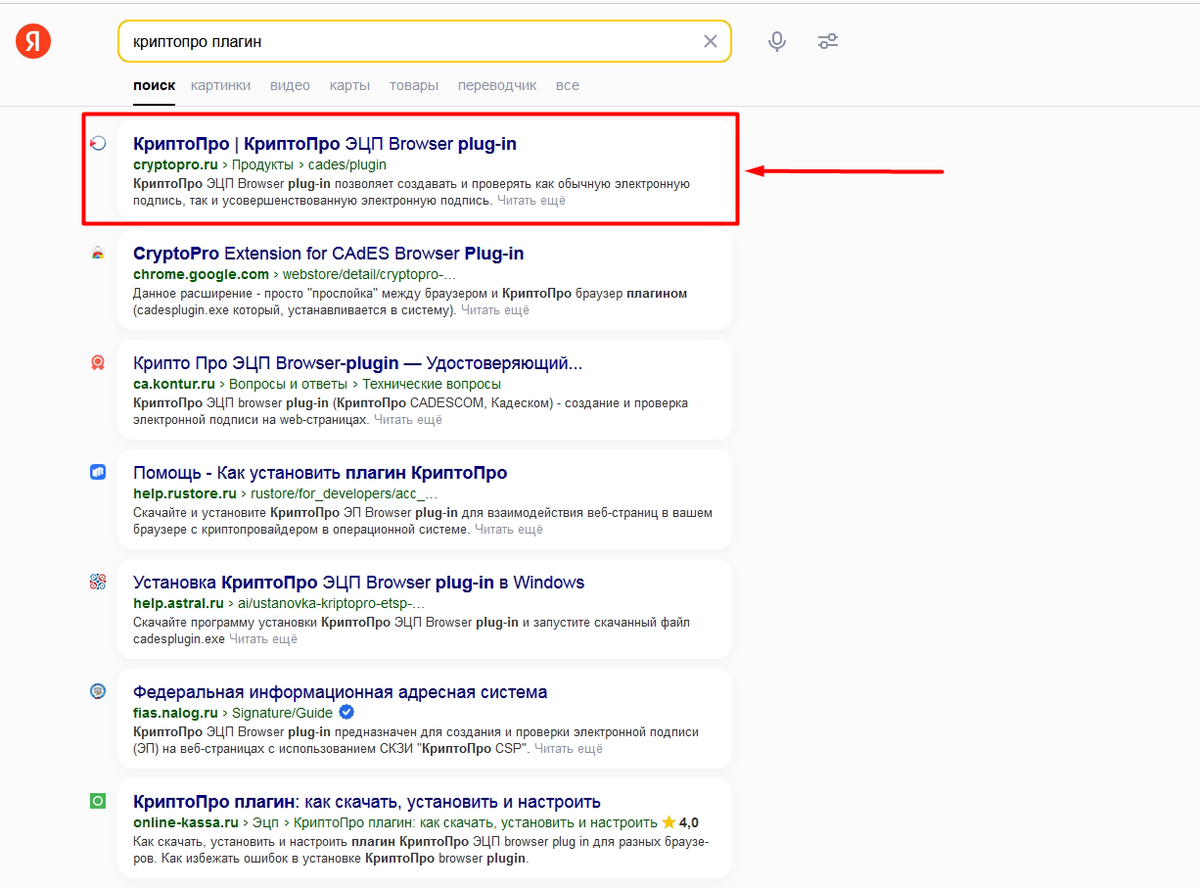Click 'Читать ещё' in fias.nalog.ru snippet
This screenshot has height=888, width=1200.
tap(569, 748)
